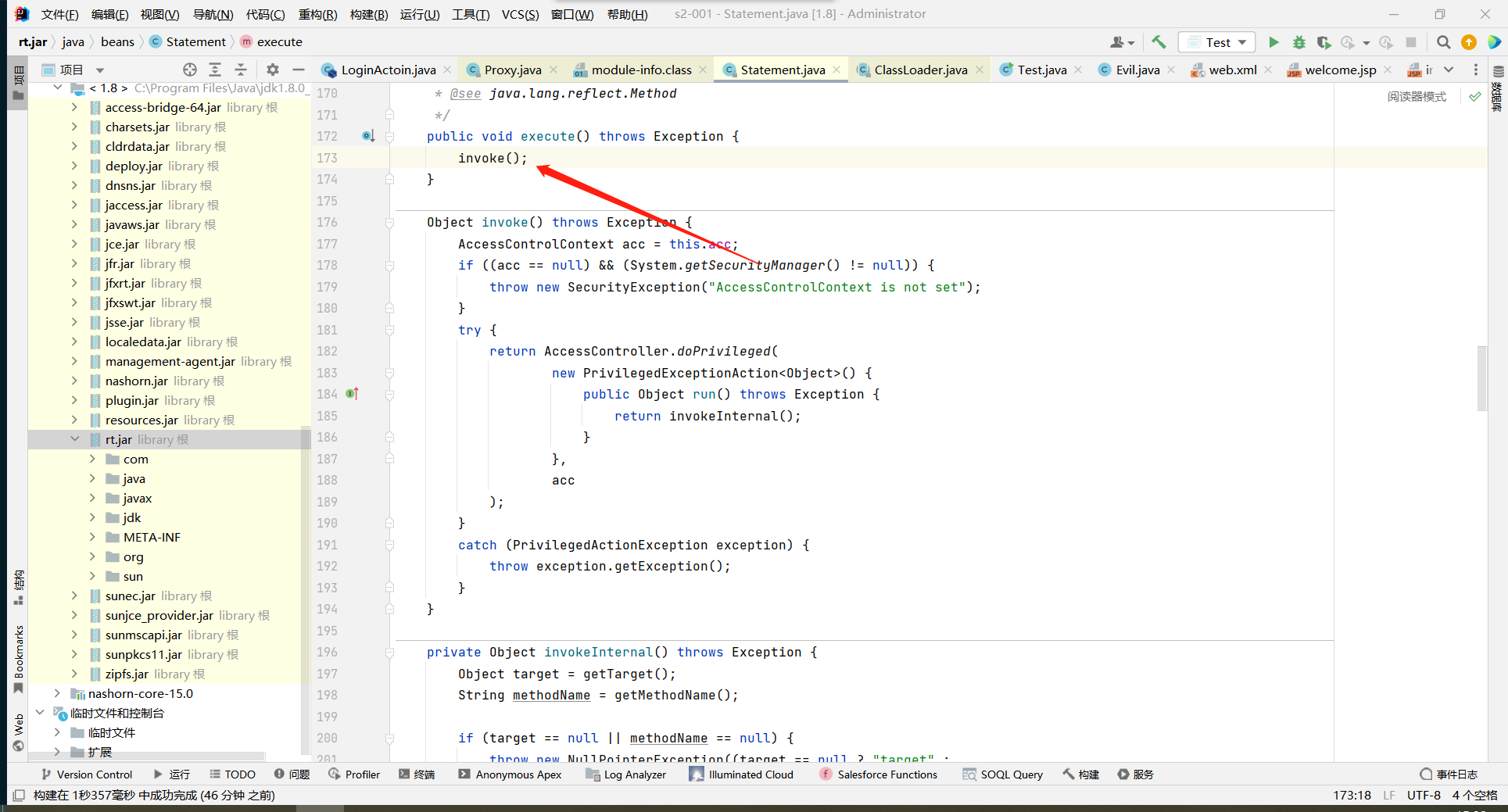Viewport: 1508px width, 812px height.
Task: Collapse the 临时文件和控制台 node
Action: pyautogui.click(x=40, y=713)
